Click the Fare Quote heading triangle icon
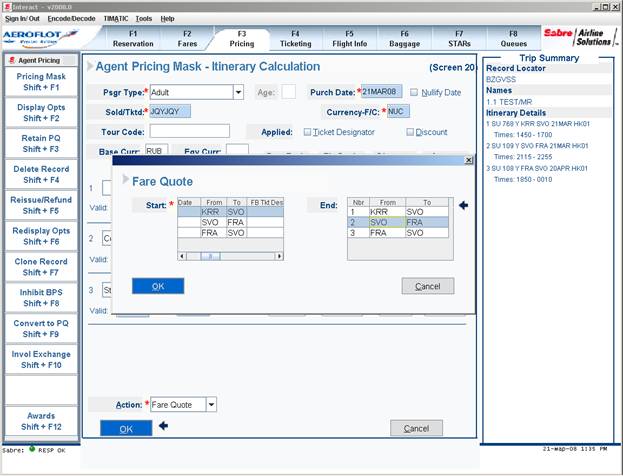 pos(125,179)
